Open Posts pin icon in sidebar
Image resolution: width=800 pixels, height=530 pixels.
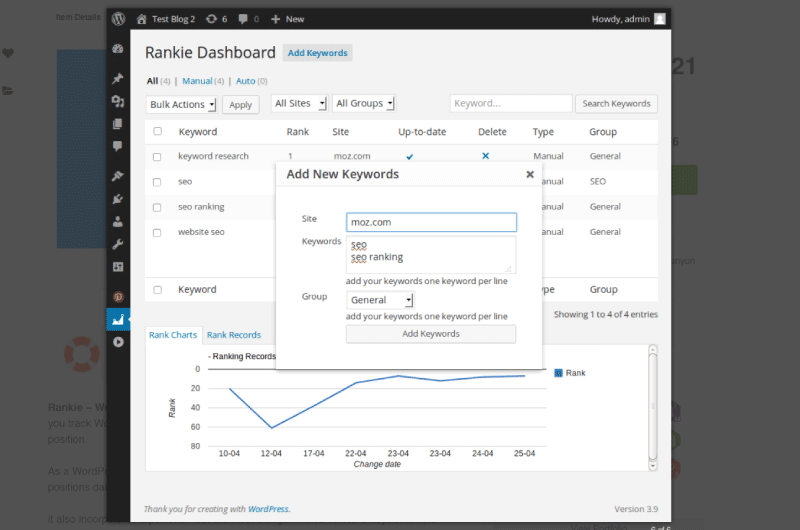click(x=118, y=78)
